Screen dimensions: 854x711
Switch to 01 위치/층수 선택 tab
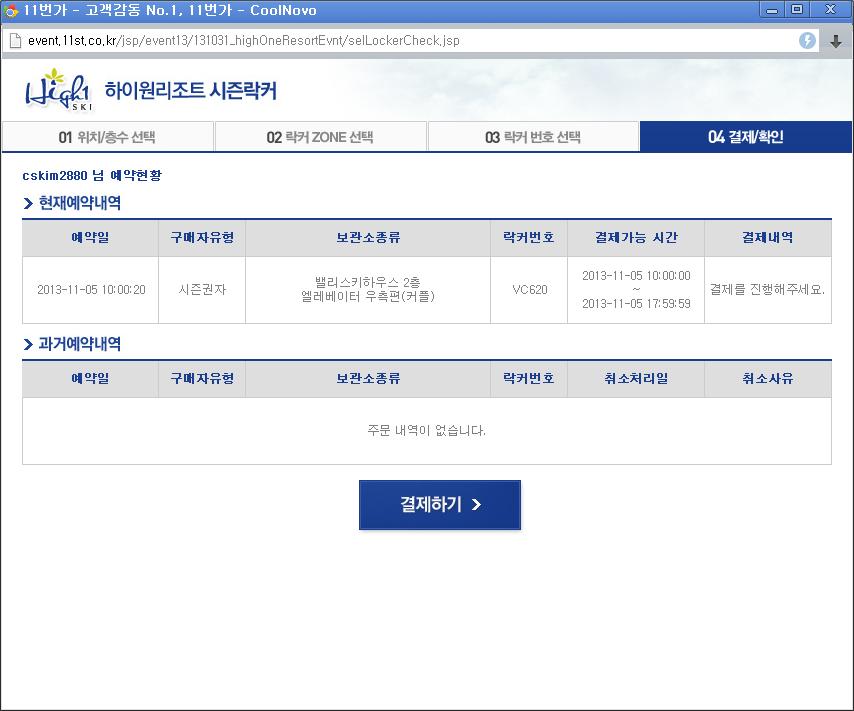coord(107,137)
